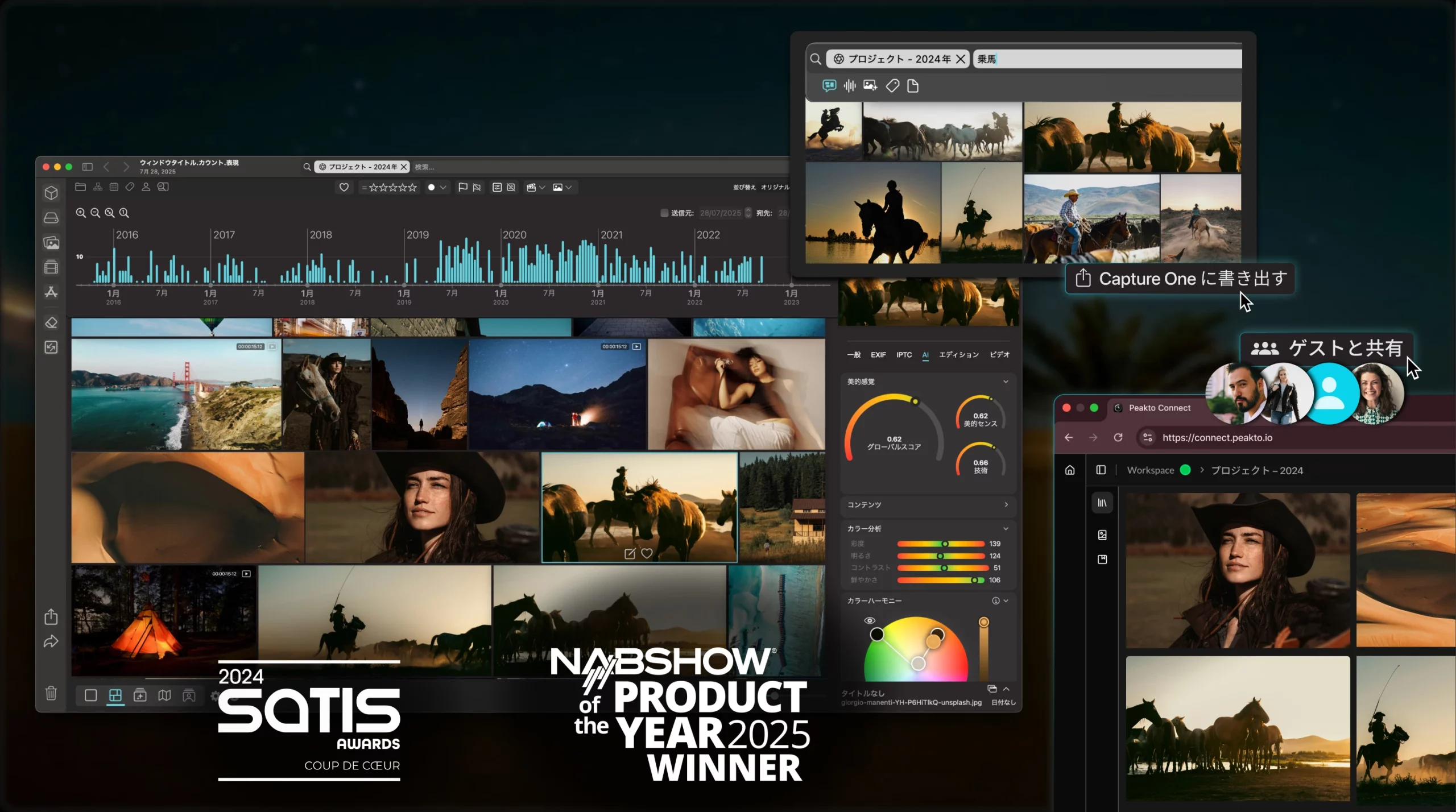1456x812 pixels.
Task: Click the trash icon in left sidebar
Action: coord(51,693)
